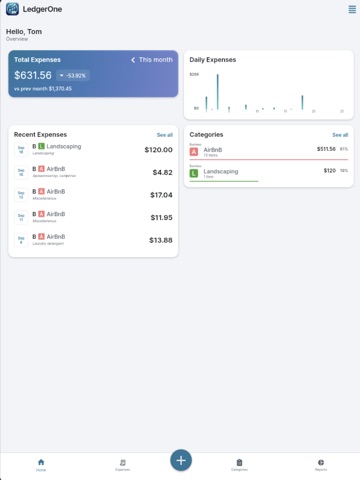Tap the Add expense plus button
This screenshot has height=480, width=360.
[x=181, y=460]
